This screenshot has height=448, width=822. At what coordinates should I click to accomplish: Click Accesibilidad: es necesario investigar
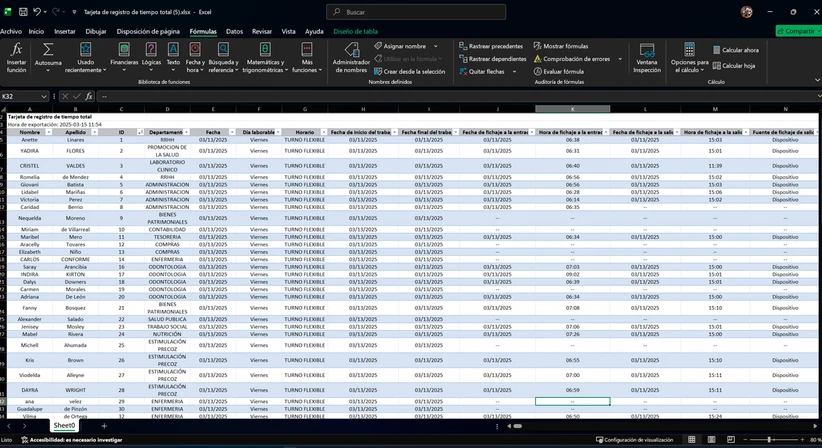click(x=72, y=440)
